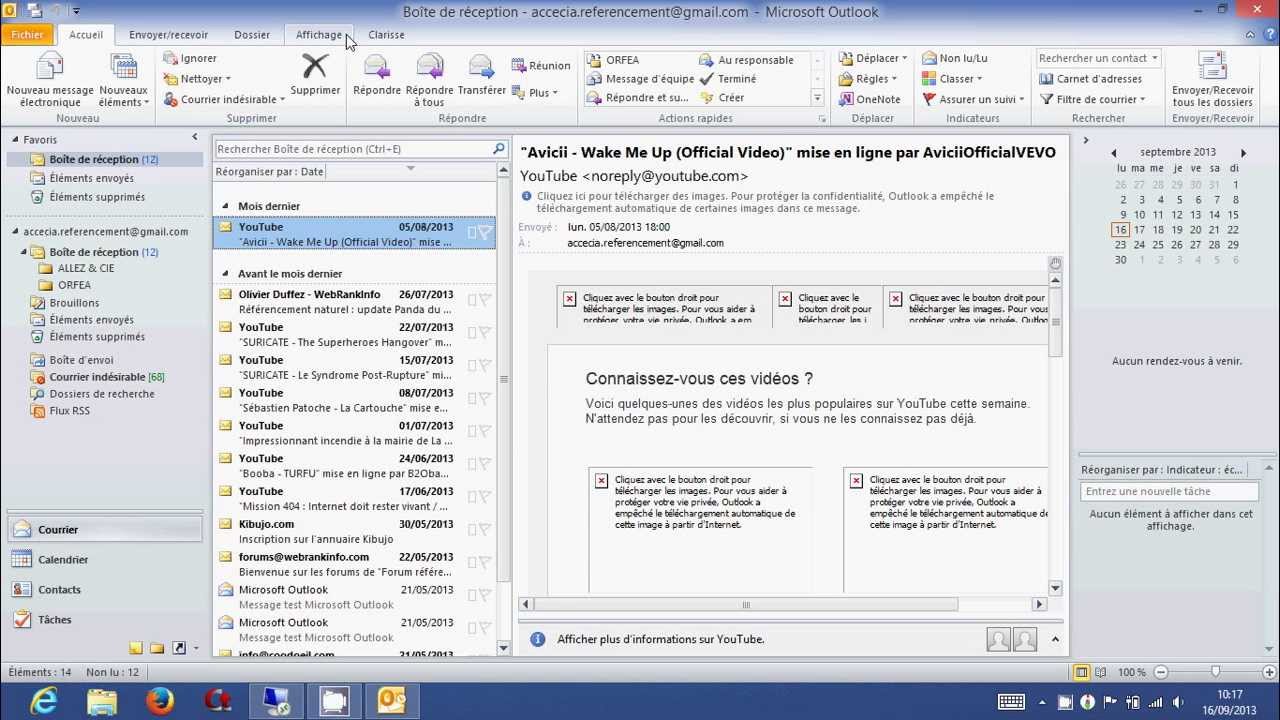Viewport: 1280px width, 720px height.
Task: Open File Explorer from the taskbar
Action: [x=101, y=701]
